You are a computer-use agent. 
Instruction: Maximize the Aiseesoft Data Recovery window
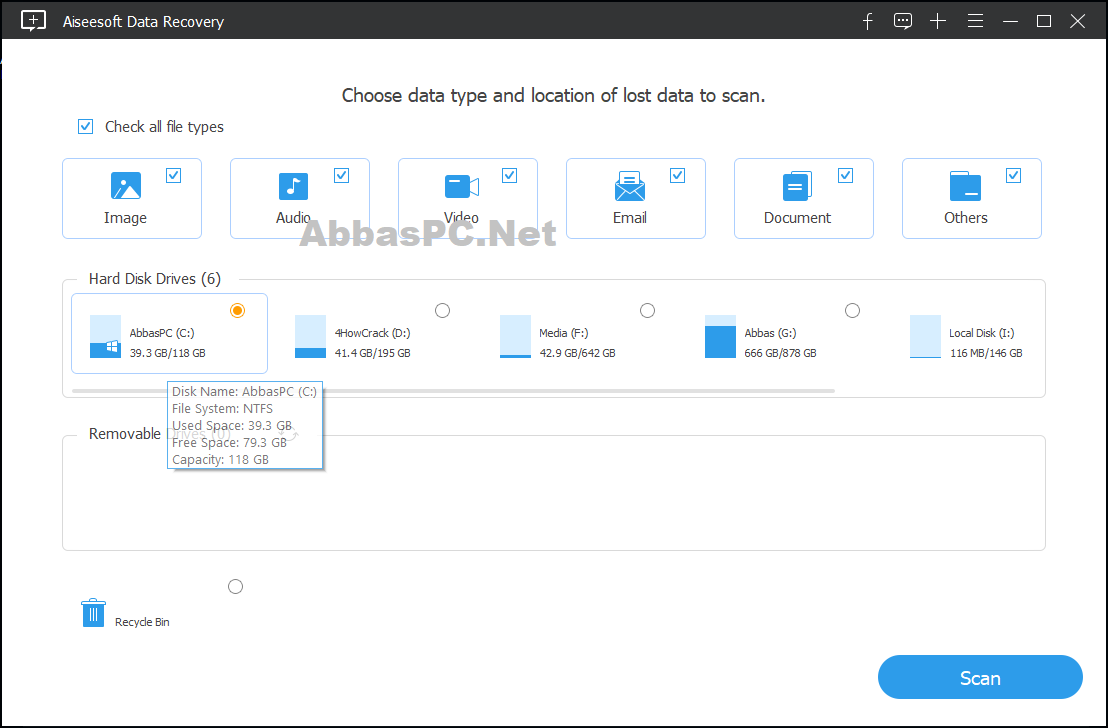point(1044,21)
